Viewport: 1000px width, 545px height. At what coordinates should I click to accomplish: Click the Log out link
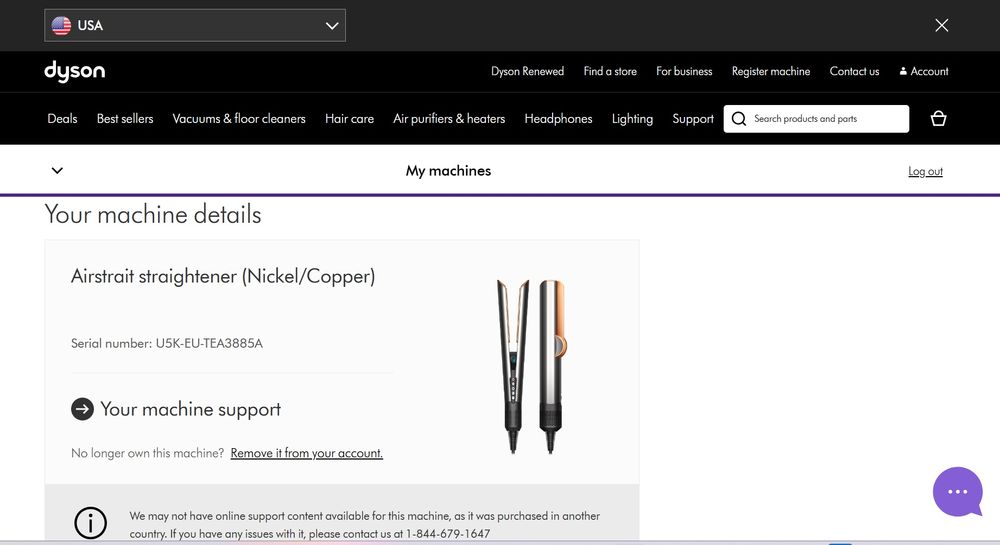pyautogui.click(x=925, y=171)
